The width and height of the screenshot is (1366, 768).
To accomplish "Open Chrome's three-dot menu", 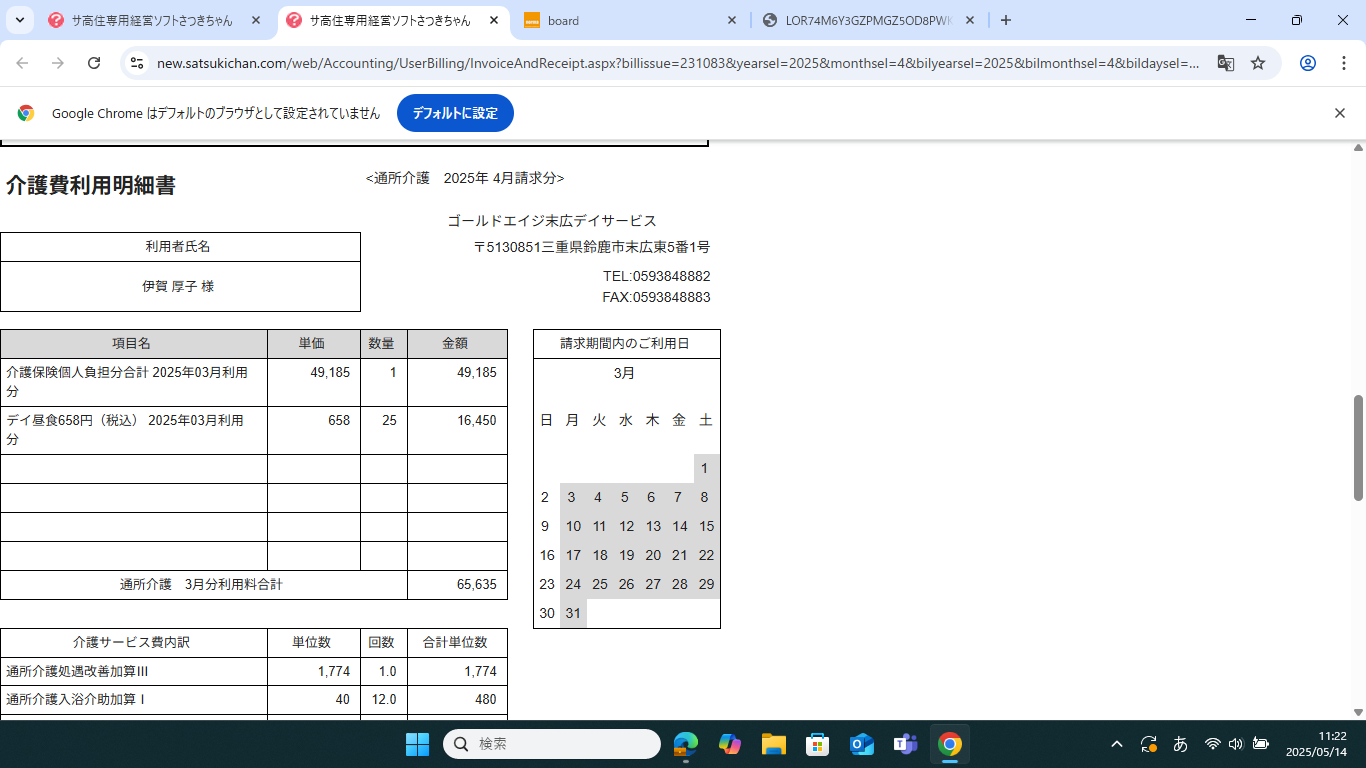I will 1343,63.
